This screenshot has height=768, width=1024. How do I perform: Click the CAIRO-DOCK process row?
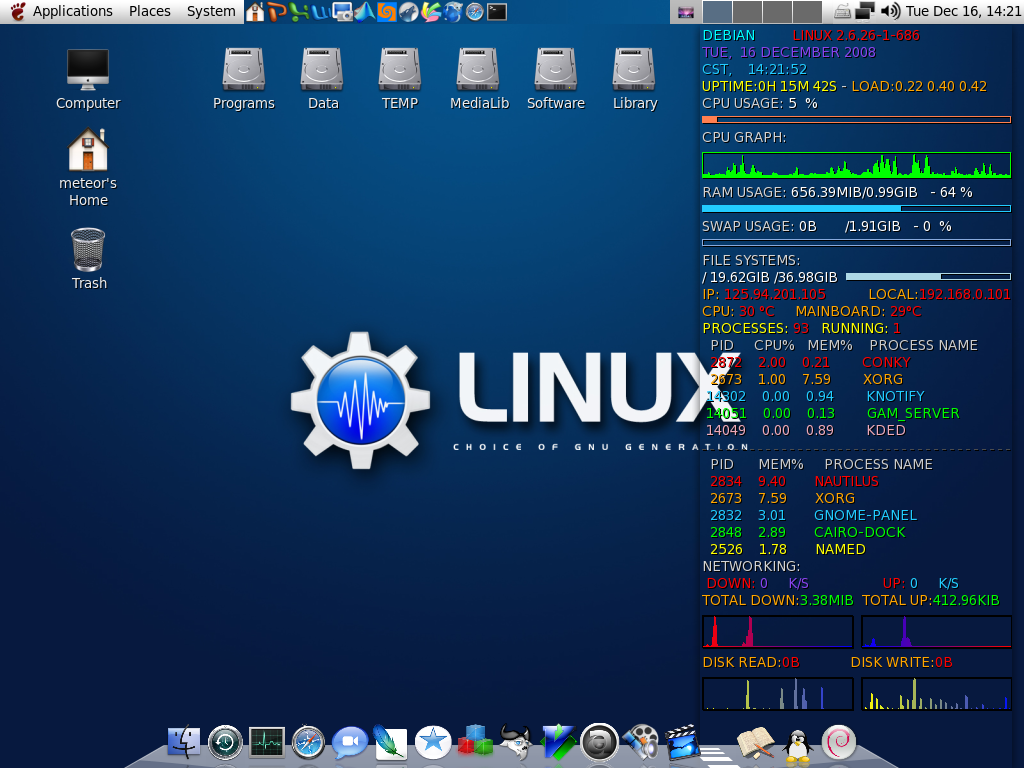[x=808, y=532]
